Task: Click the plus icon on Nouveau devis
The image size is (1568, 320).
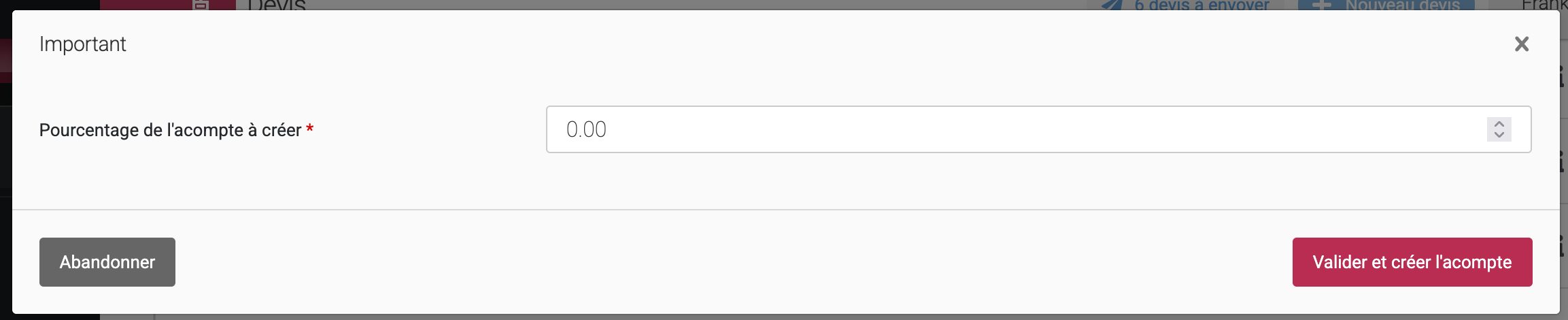Action: [1321, 5]
